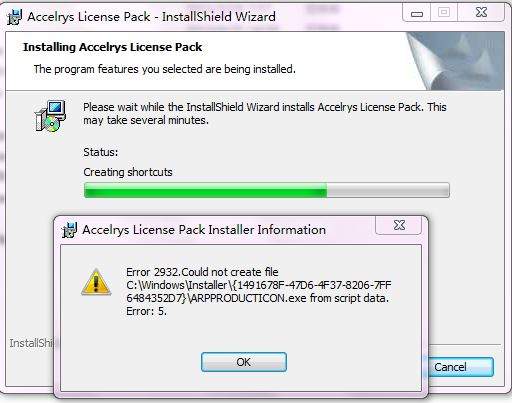Click the yellow warning triangle icon
Viewport: 512px width, 403px height.
coord(96,282)
